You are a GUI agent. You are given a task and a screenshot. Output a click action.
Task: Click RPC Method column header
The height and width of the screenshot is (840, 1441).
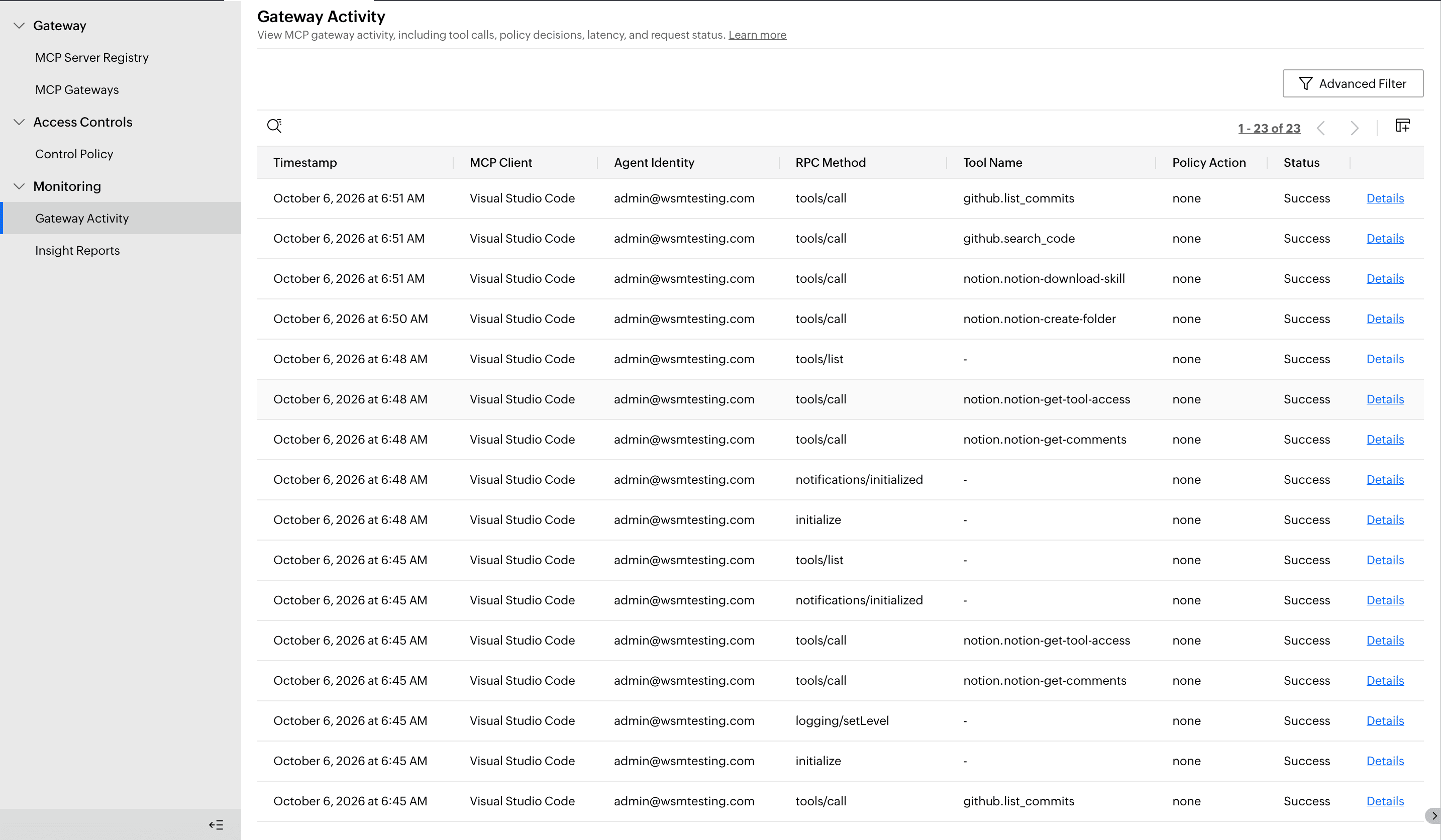[831, 162]
